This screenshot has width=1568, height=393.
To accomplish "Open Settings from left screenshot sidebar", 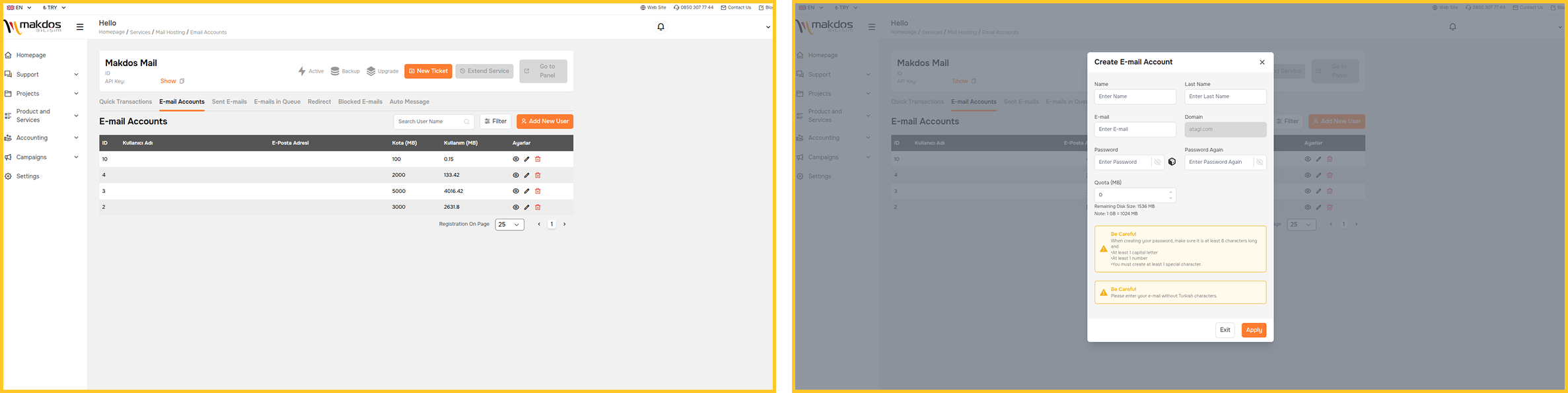I will [28, 176].
